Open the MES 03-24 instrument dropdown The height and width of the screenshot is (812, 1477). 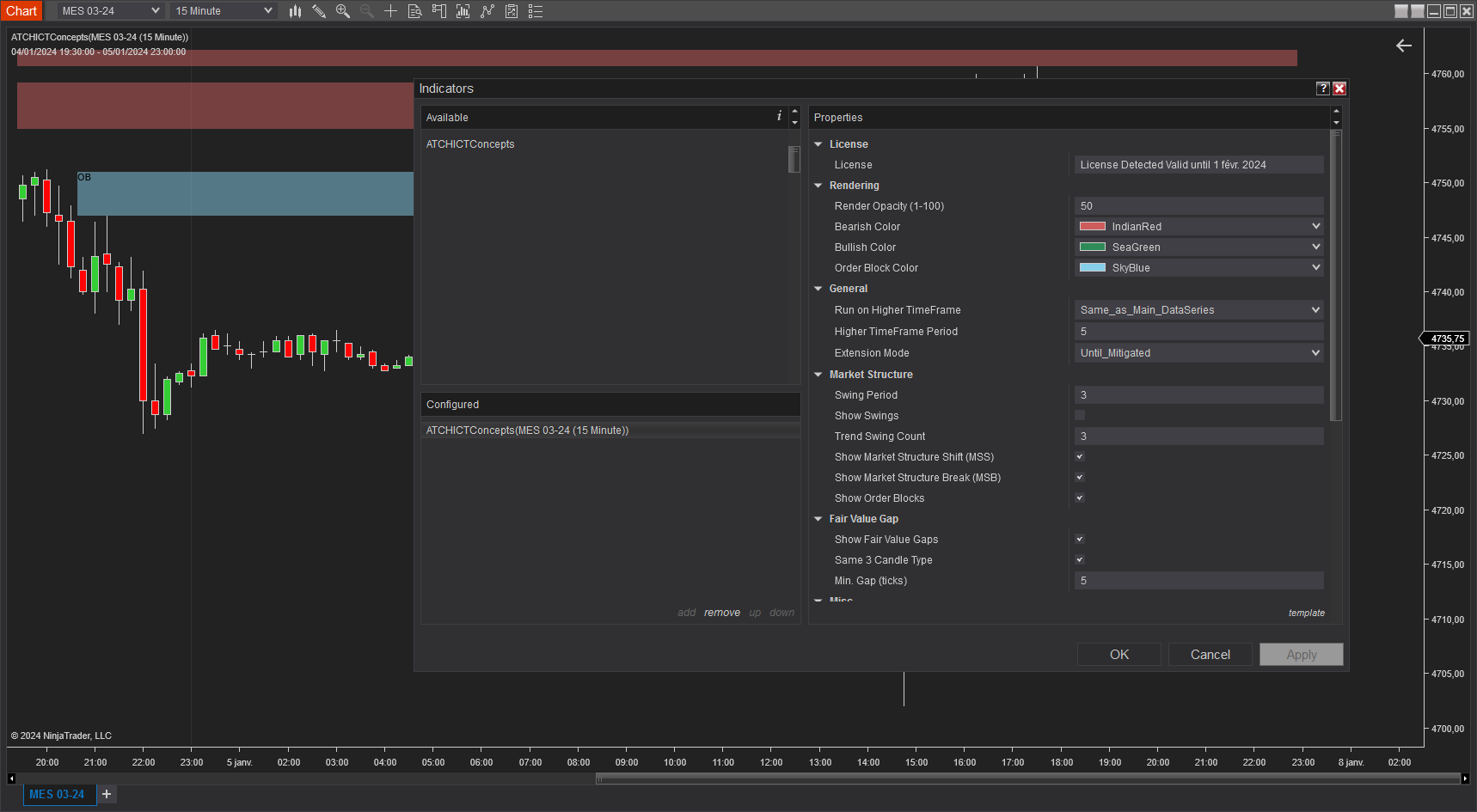click(110, 11)
